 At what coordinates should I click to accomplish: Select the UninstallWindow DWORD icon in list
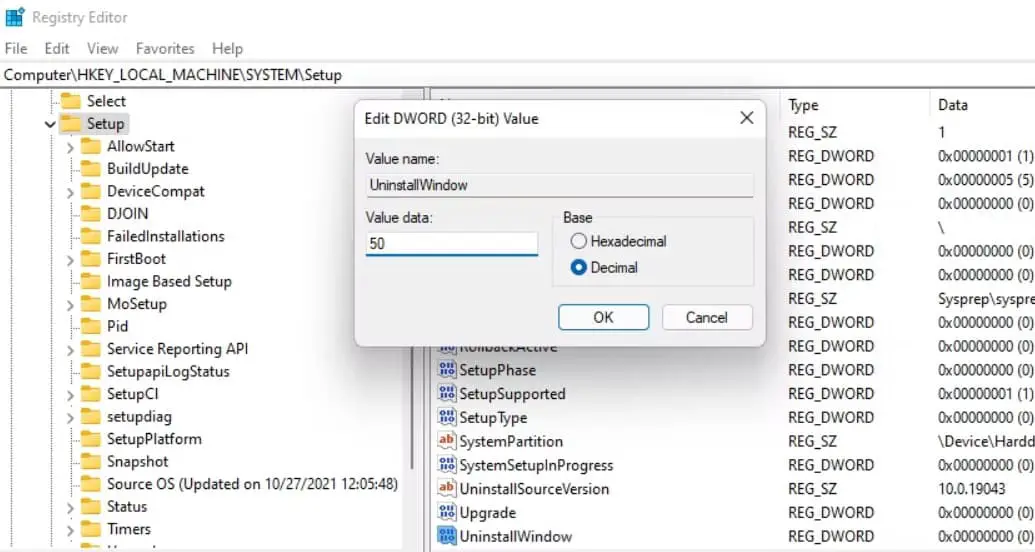pyautogui.click(x=447, y=536)
